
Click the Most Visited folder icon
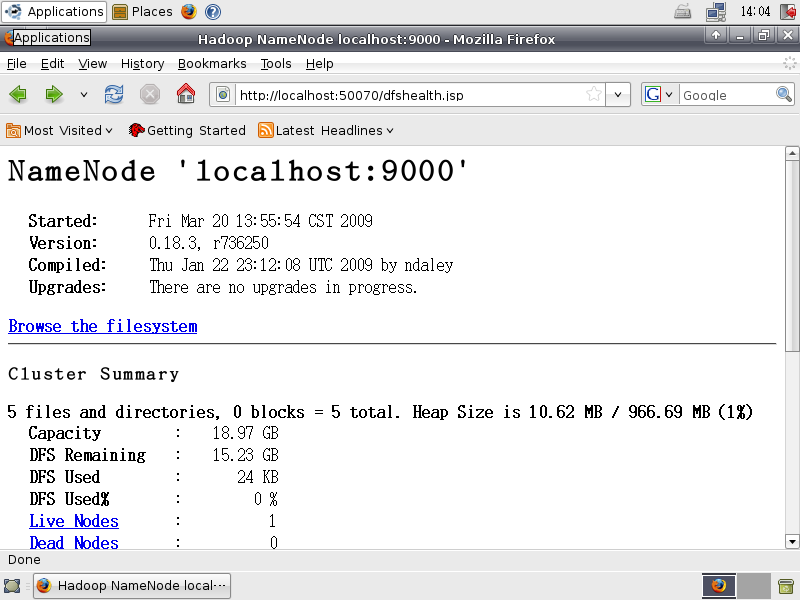tap(13, 131)
